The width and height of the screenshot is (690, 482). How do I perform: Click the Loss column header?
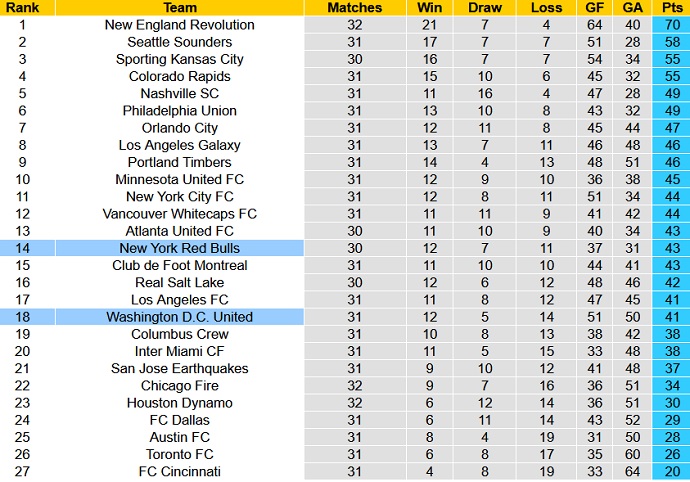click(x=547, y=8)
